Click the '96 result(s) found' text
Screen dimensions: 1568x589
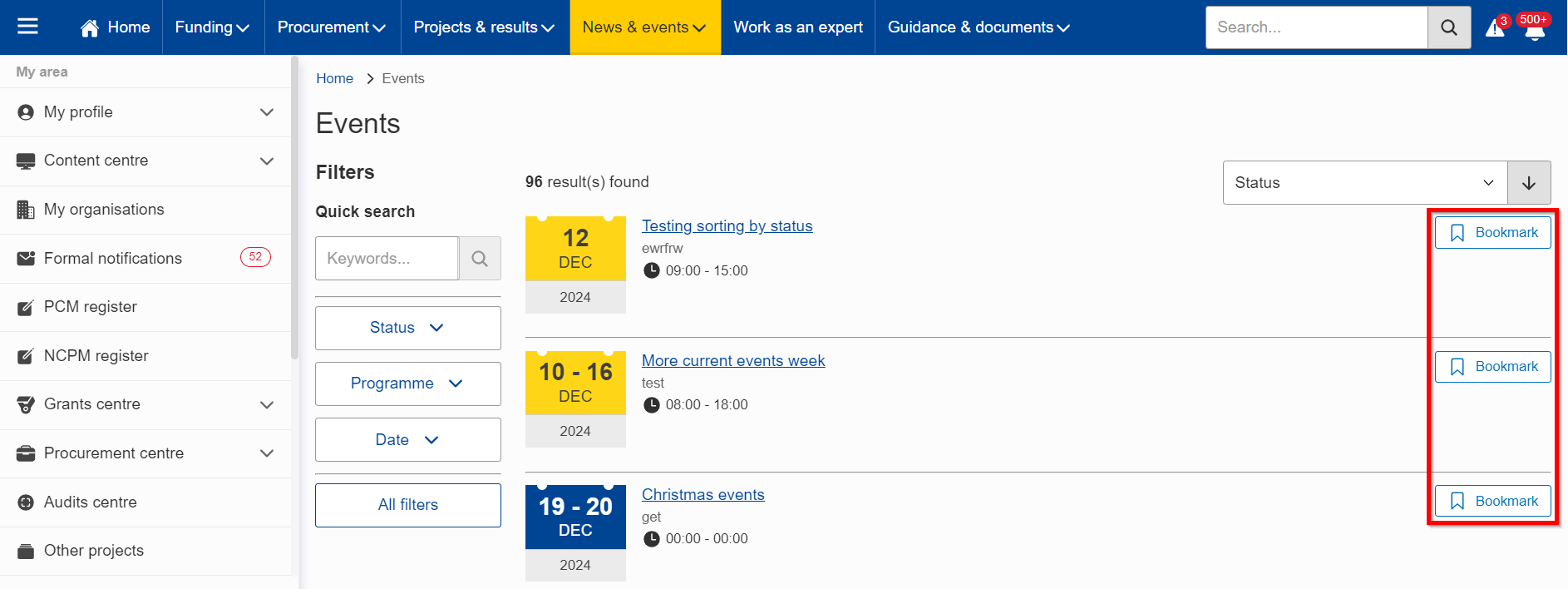587,182
